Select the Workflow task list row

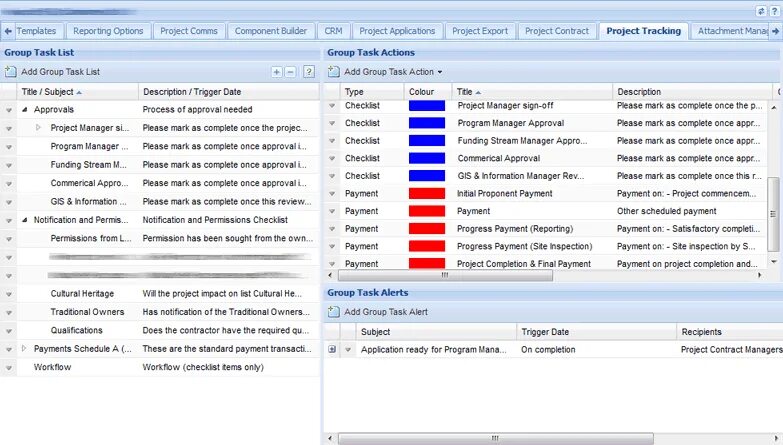tap(160, 368)
